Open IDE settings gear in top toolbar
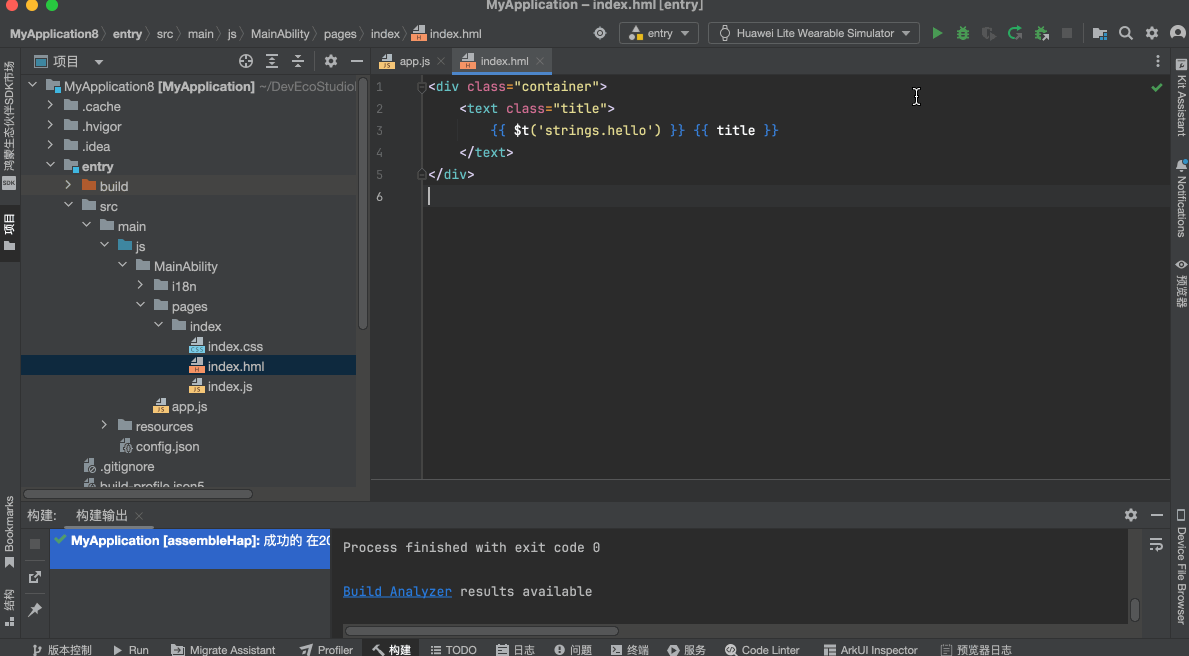The image size is (1189, 656). (1152, 33)
